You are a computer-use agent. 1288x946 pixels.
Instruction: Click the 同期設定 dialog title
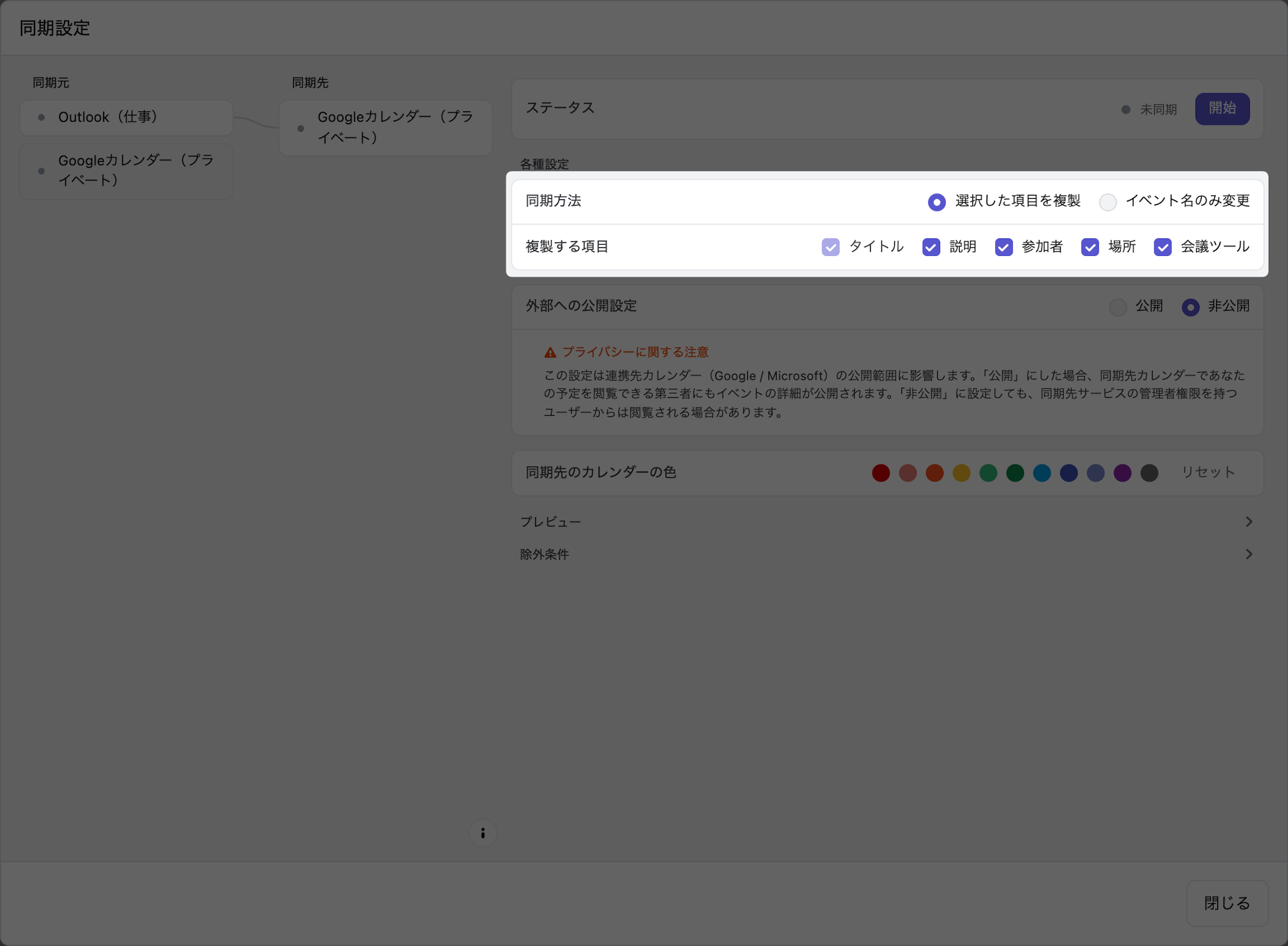click(x=54, y=28)
